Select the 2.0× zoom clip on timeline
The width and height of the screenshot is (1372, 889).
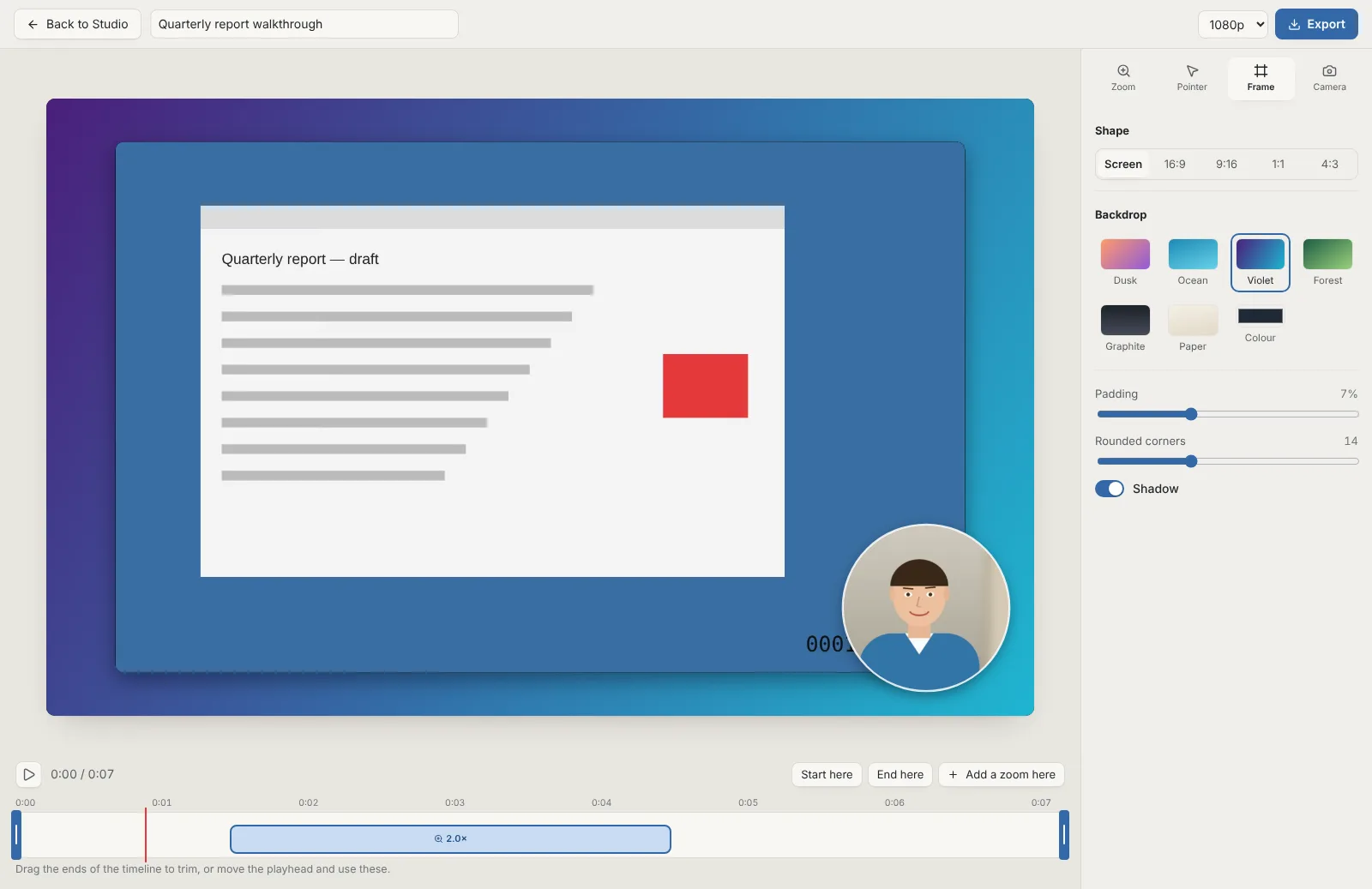pyautogui.click(x=450, y=839)
